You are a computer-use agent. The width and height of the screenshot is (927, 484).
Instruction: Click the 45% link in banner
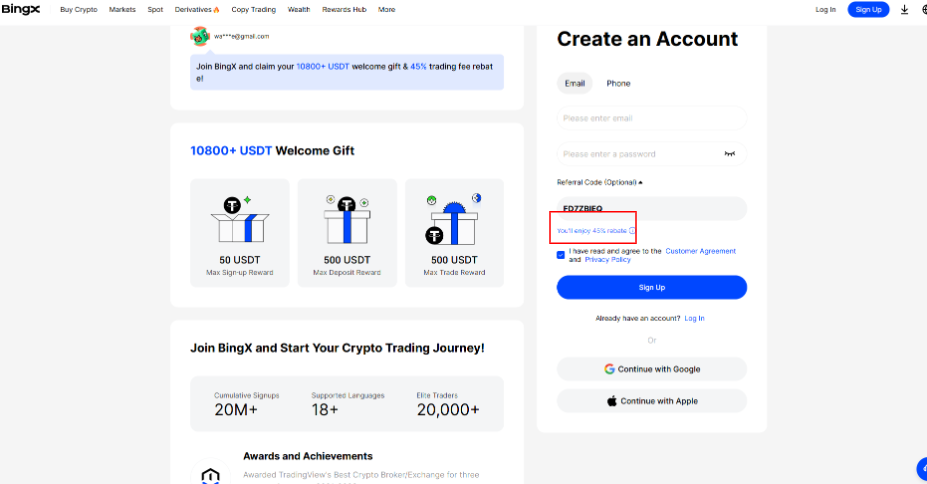point(418,66)
